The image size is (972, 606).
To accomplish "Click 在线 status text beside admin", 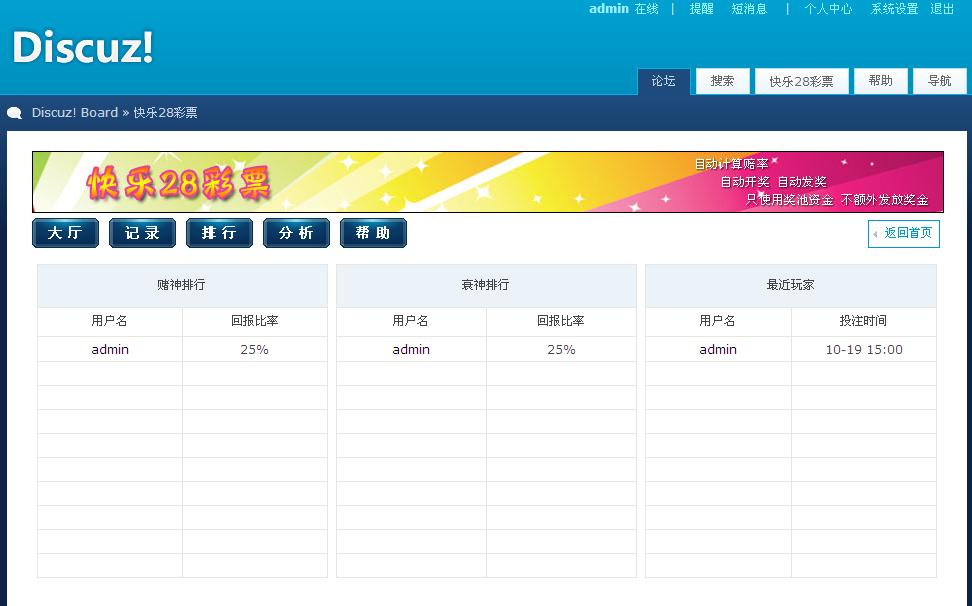I will (x=647, y=9).
